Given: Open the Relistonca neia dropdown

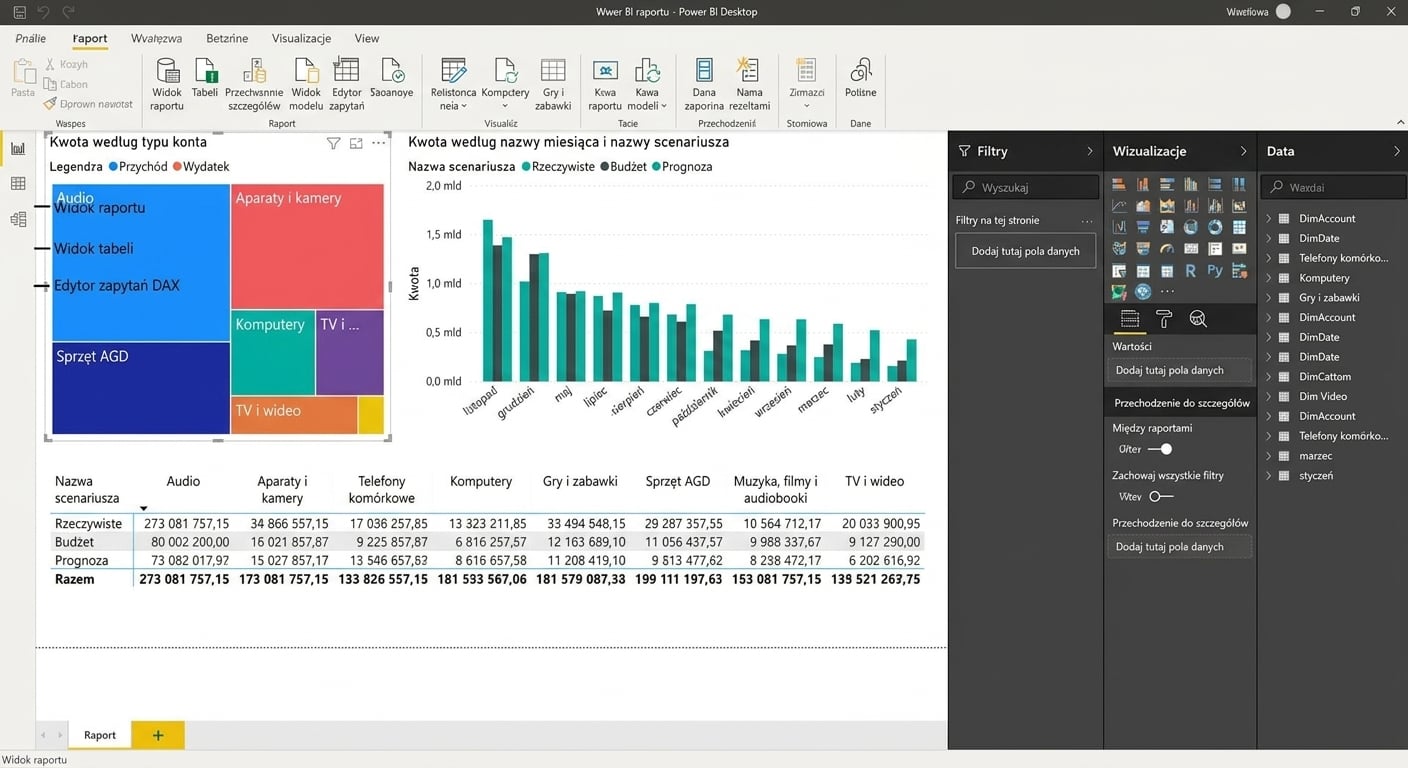Looking at the screenshot, I should coord(453,84).
